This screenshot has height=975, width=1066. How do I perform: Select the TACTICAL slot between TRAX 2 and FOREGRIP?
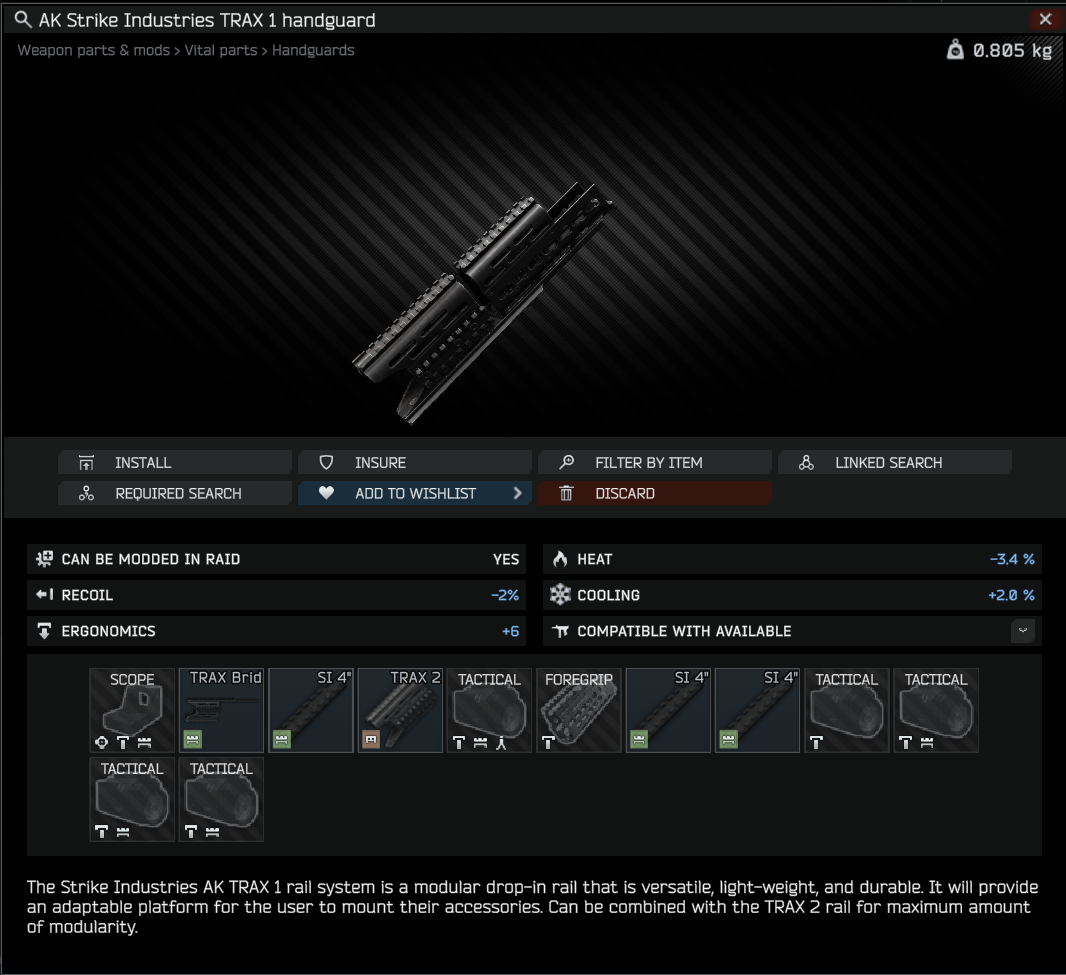489,710
